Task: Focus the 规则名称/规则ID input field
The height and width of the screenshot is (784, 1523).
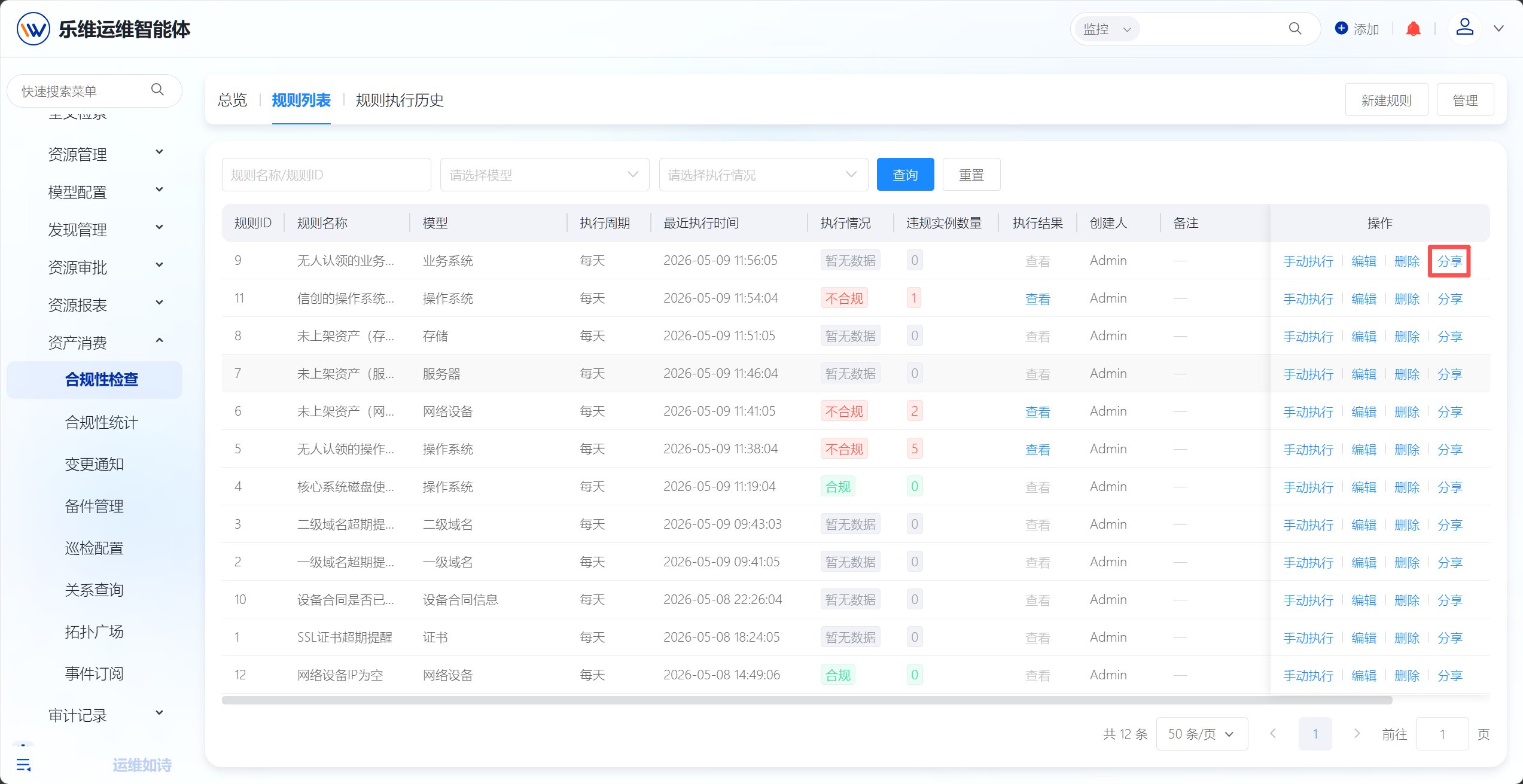Action: 326,175
